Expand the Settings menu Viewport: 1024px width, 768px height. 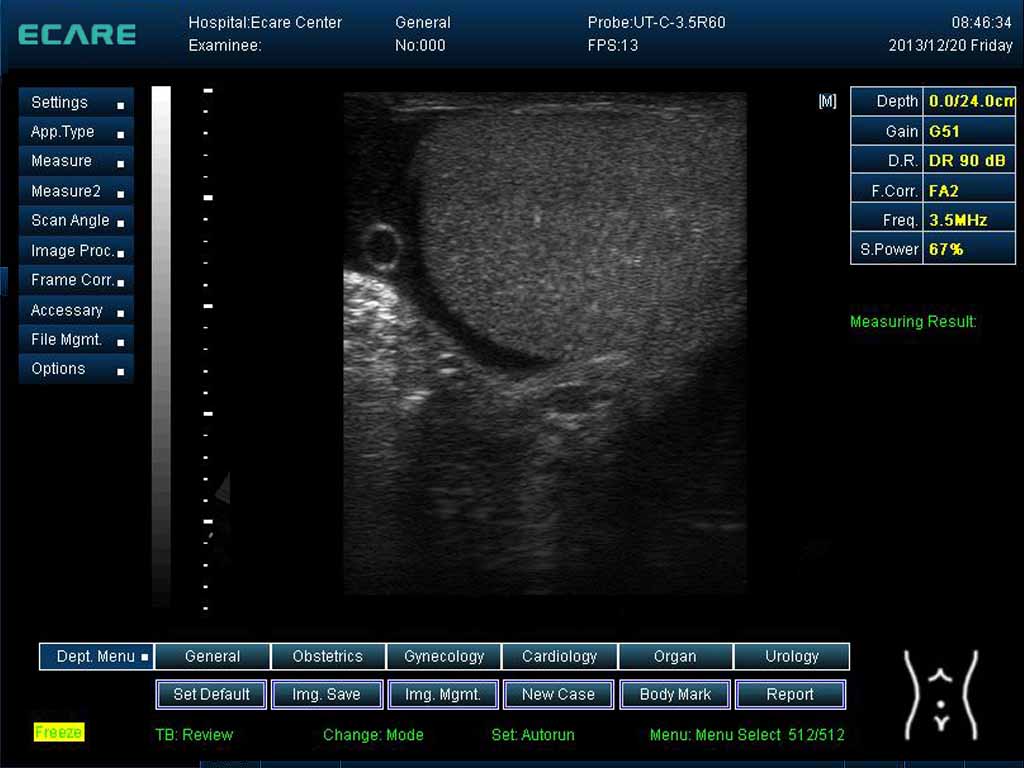point(76,102)
